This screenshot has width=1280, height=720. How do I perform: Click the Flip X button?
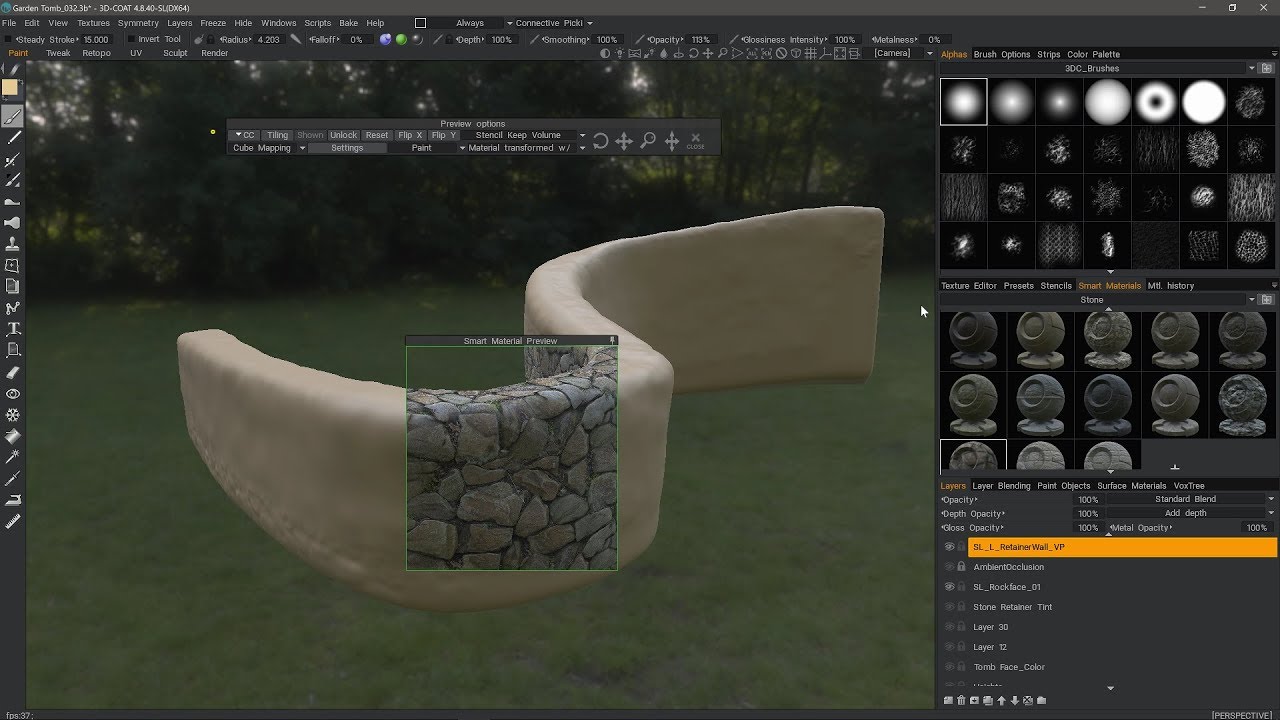pos(410,135)
